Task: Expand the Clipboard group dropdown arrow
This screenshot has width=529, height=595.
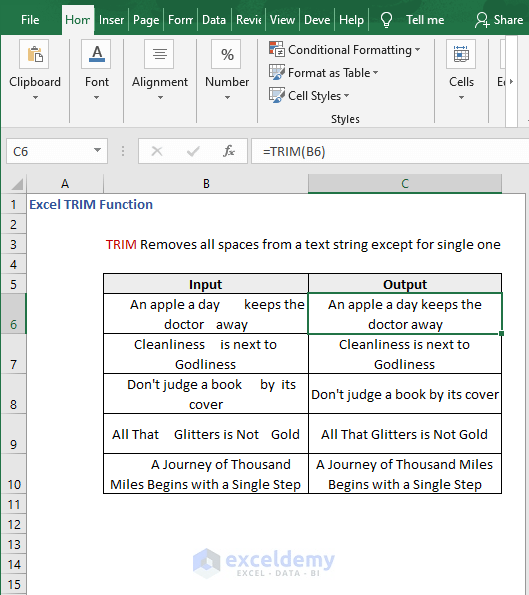Action: click(35, 98)
